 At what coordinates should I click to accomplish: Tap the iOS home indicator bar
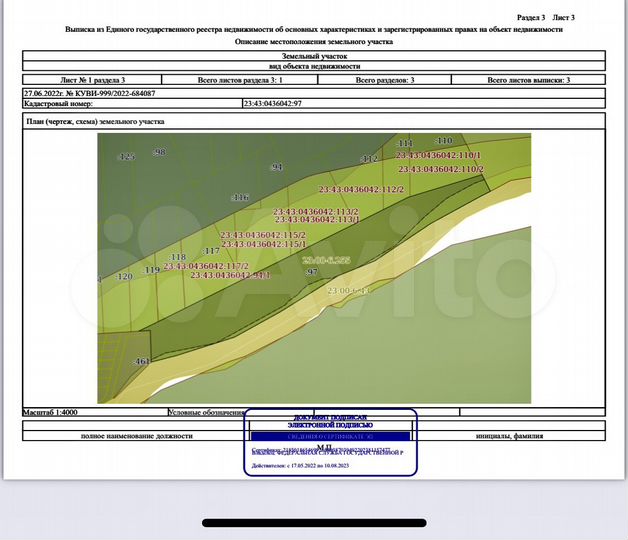[314, 522]
